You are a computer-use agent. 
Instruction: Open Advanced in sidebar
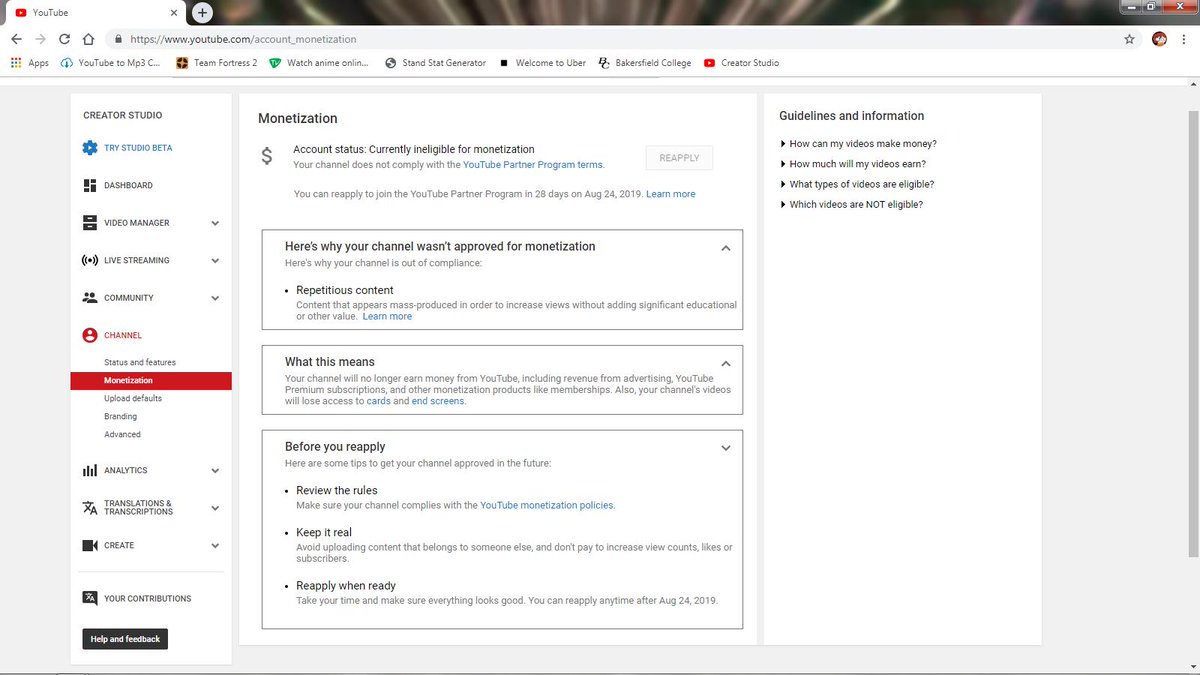[x=123, y=434]
